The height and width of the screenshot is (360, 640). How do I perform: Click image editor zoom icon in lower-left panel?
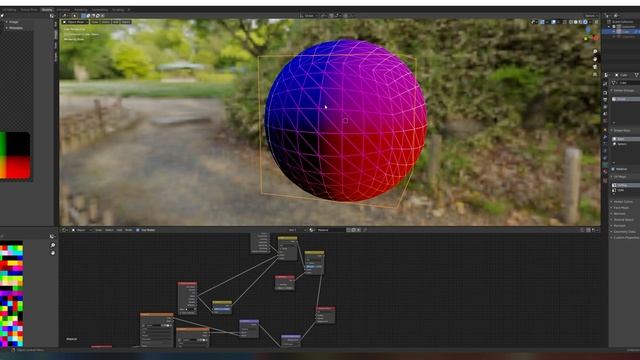click(x=53, y=245)
